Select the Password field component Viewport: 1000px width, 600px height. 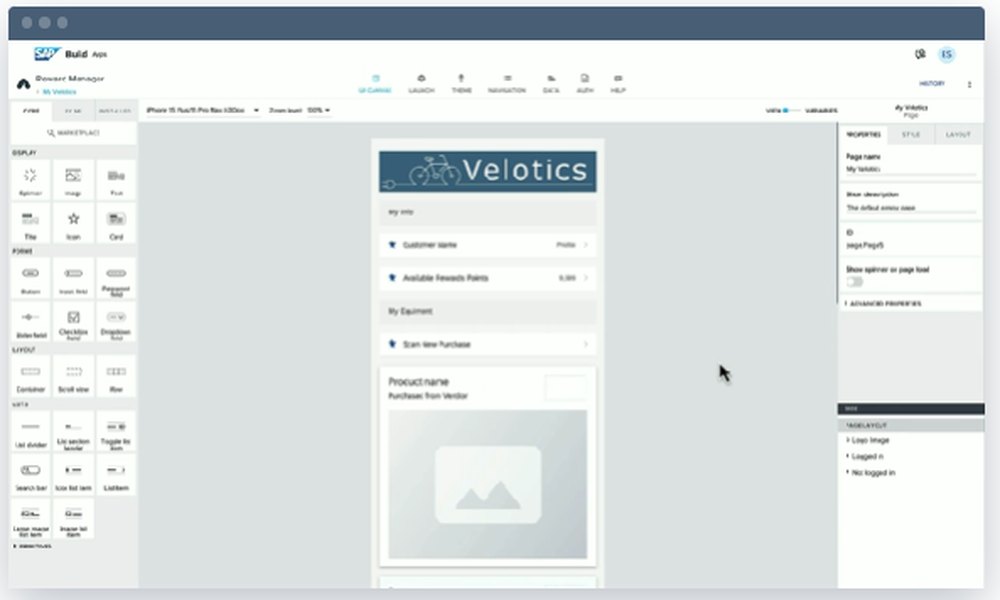[116, 279]
